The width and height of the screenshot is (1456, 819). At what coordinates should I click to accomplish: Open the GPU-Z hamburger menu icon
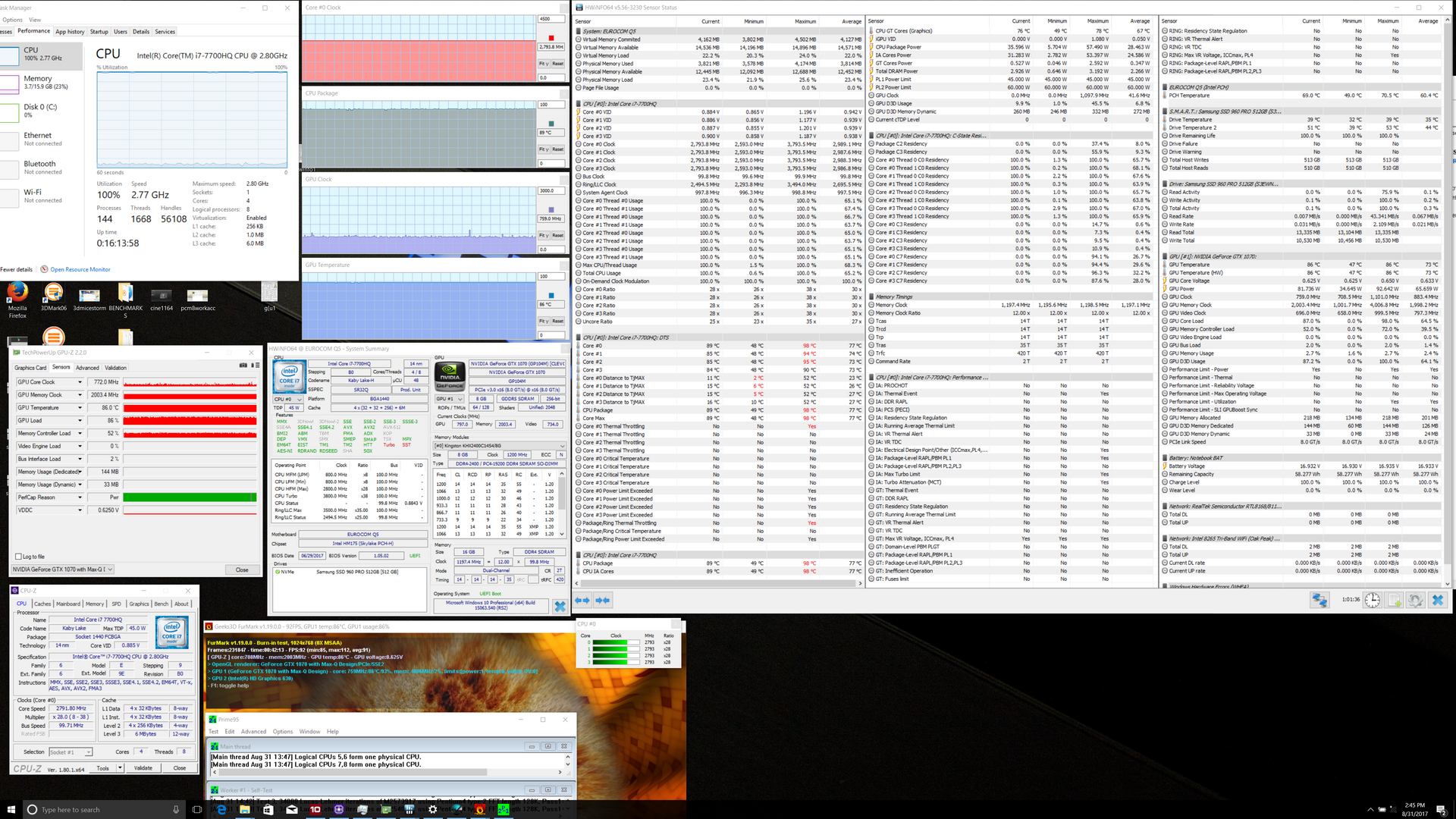(256, 366)
